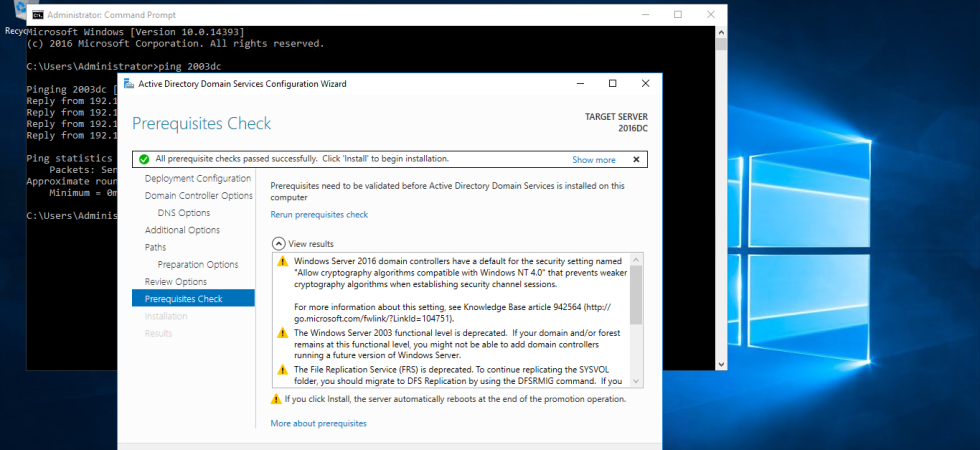This screenshot has height=450, width=980.
Task: Click warning icon beside automatic reboot notice
Action: coord(276,399)
